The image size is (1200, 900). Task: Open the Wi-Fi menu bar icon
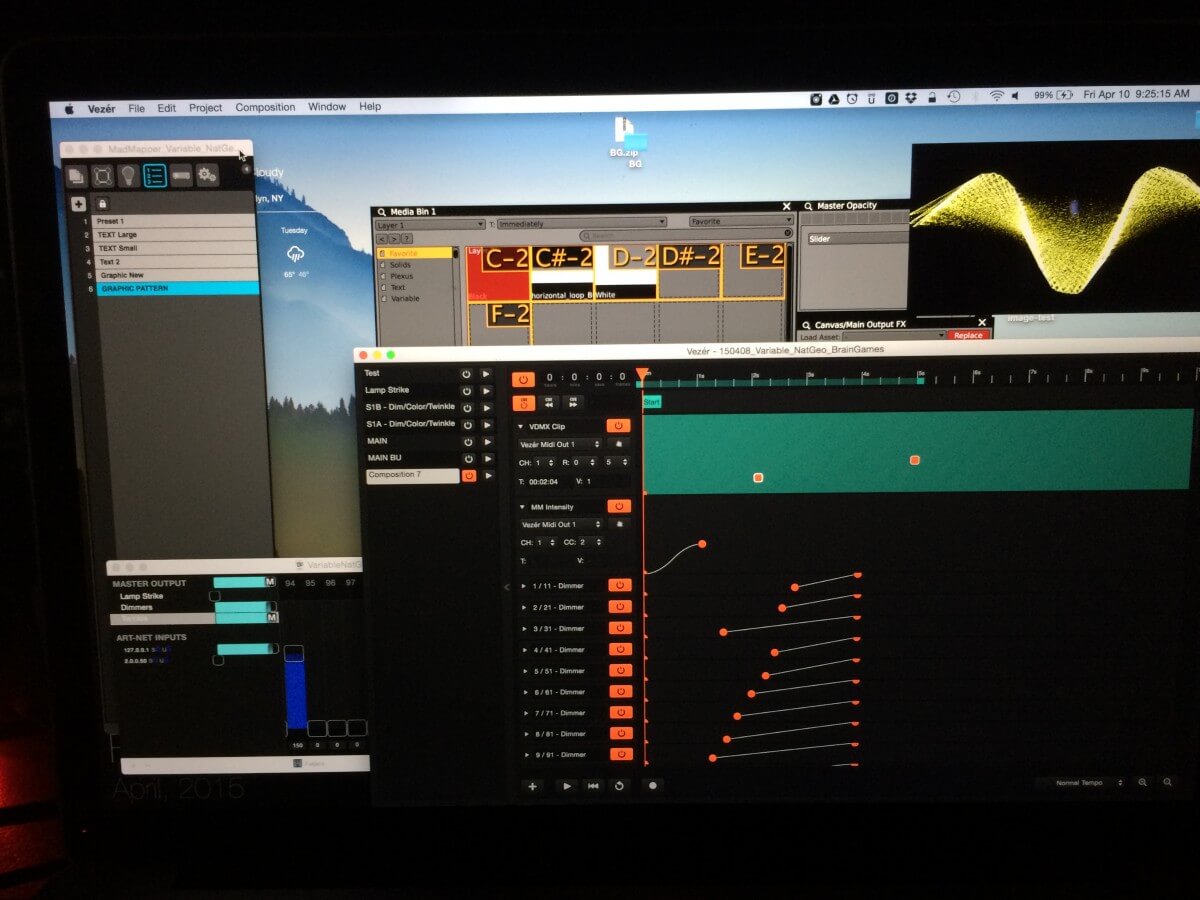996,96
